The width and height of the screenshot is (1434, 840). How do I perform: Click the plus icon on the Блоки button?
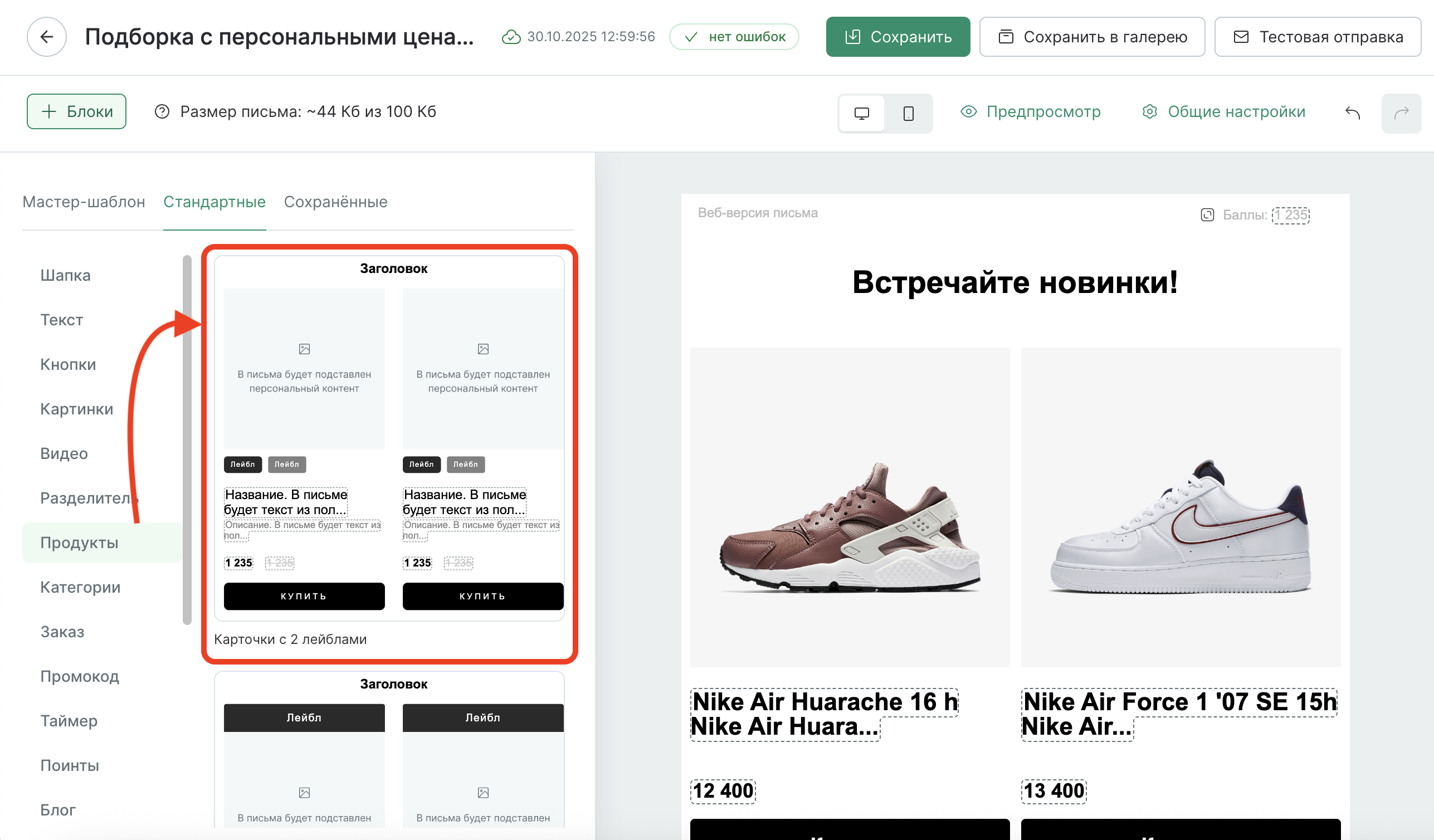(50, 111)
